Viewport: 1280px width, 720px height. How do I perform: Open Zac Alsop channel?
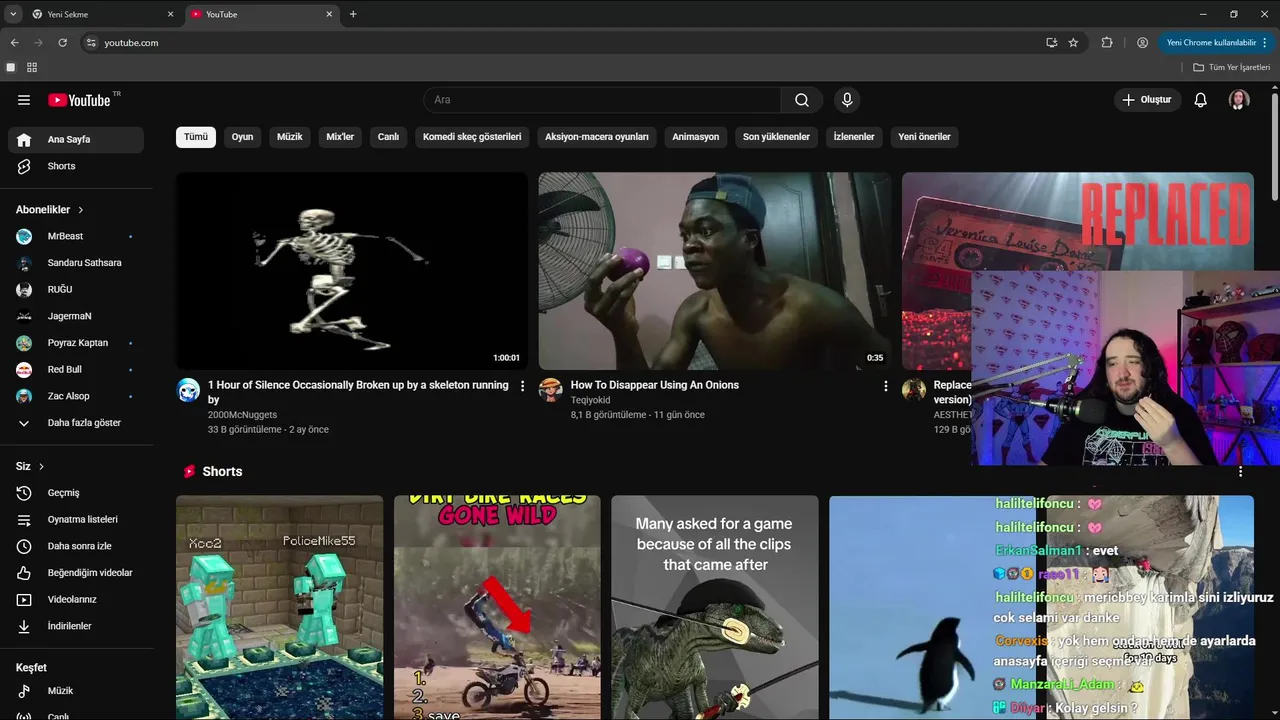(x=76, y=396)
